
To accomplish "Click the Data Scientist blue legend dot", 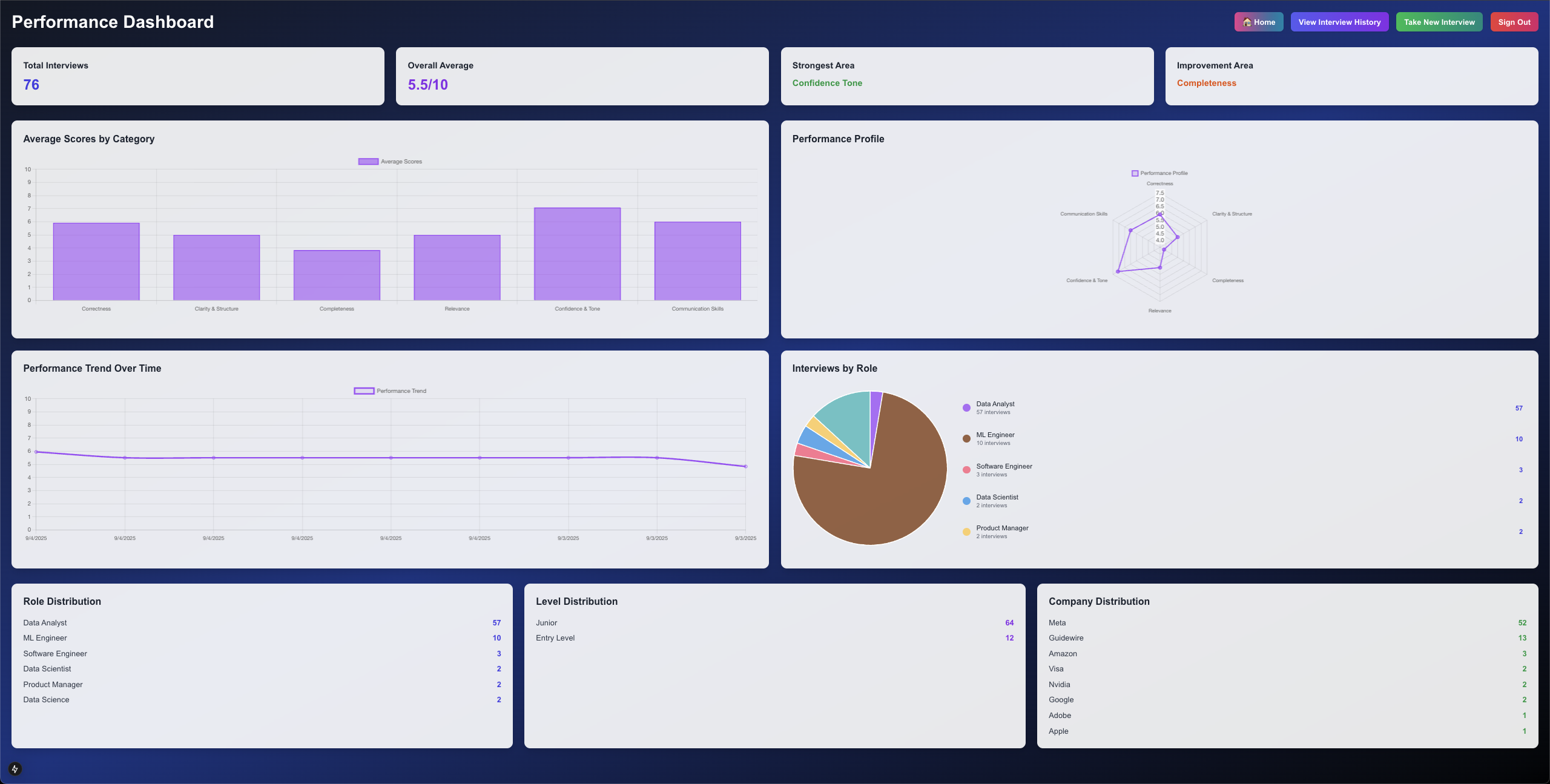I will [966, 501].
